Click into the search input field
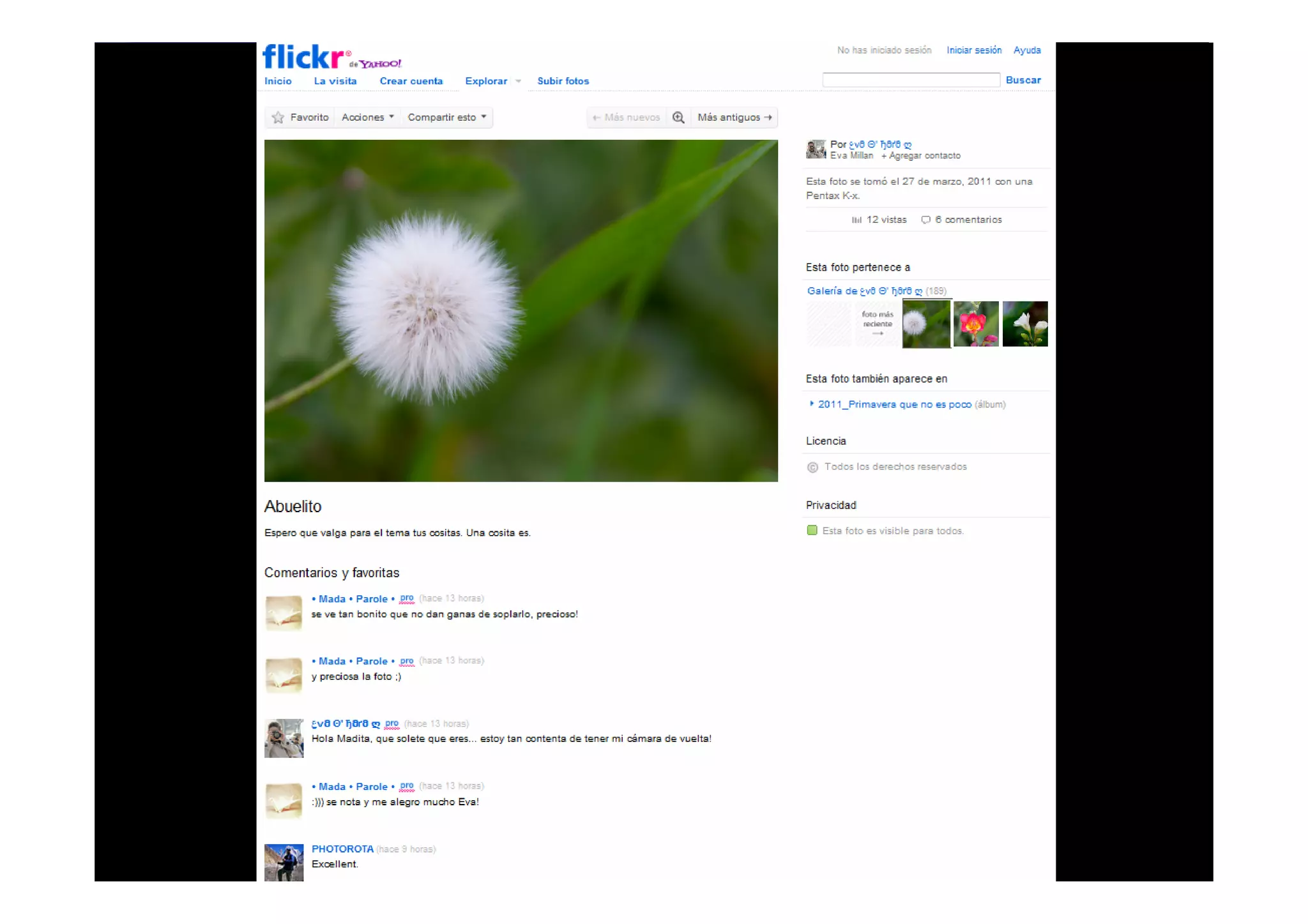 click(911, 80)
